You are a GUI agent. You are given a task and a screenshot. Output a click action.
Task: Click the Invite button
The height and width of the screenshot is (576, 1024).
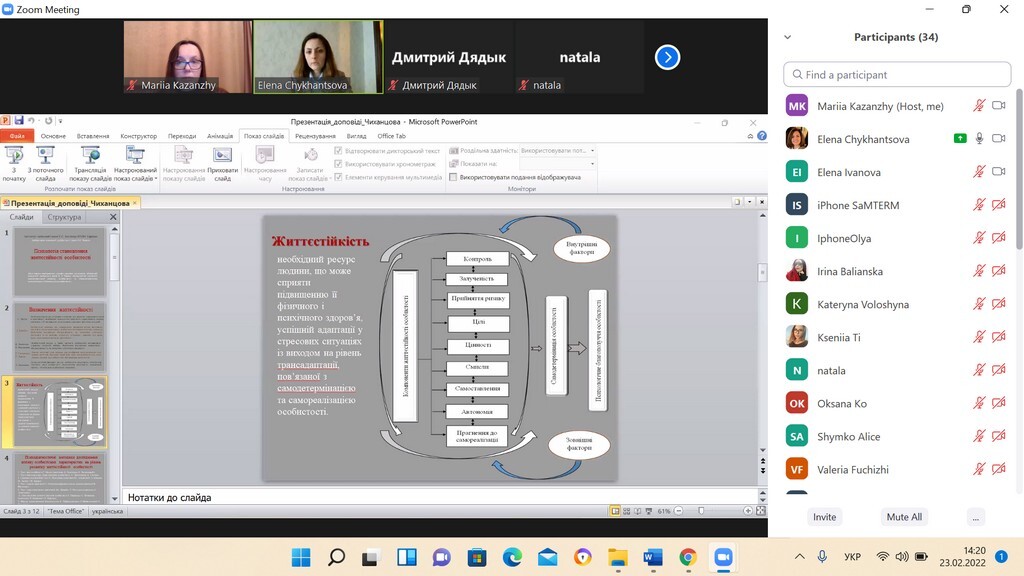(x=825, y=517)
